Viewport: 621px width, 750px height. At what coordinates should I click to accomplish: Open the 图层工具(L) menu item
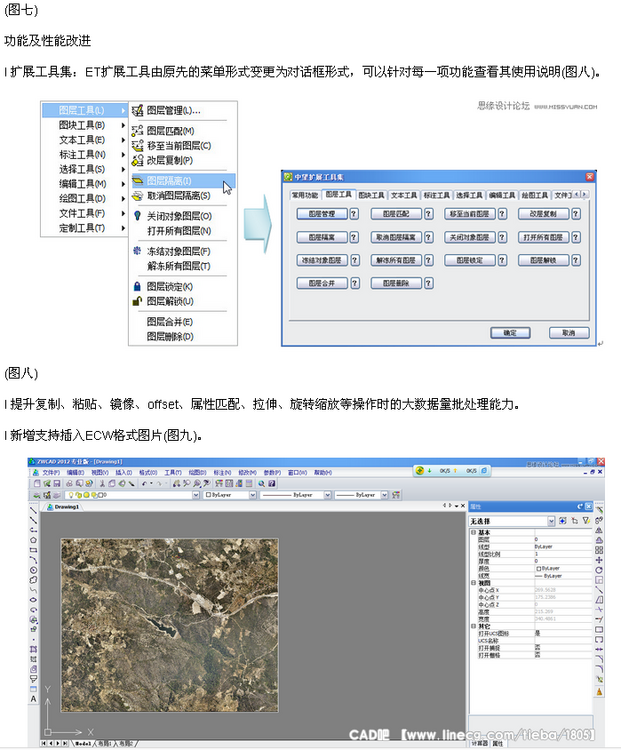pyautogui.click(x=85, y=110)
